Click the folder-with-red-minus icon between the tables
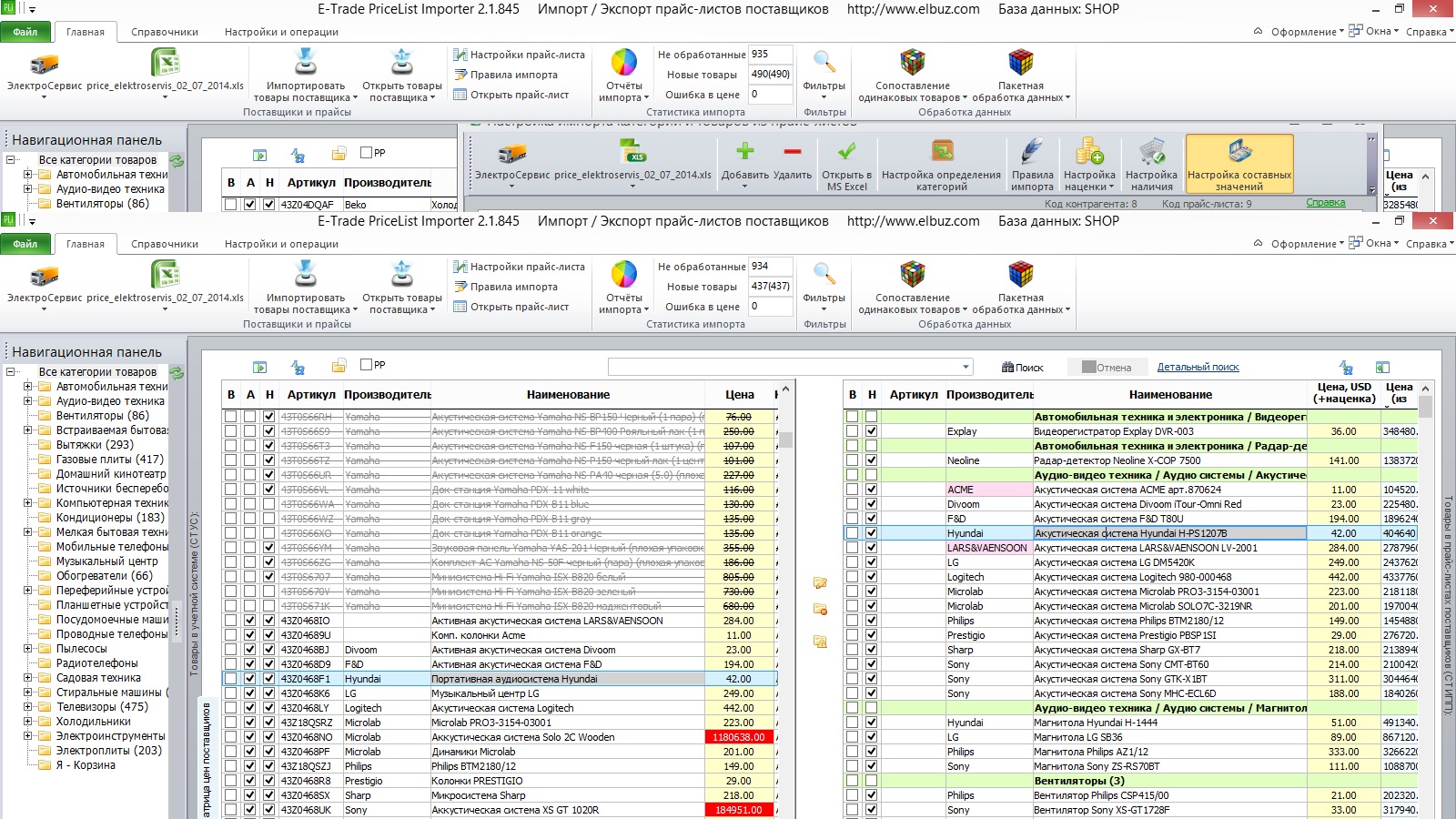The width and height of the screenshot is (1456, 819). pos(820,610)
